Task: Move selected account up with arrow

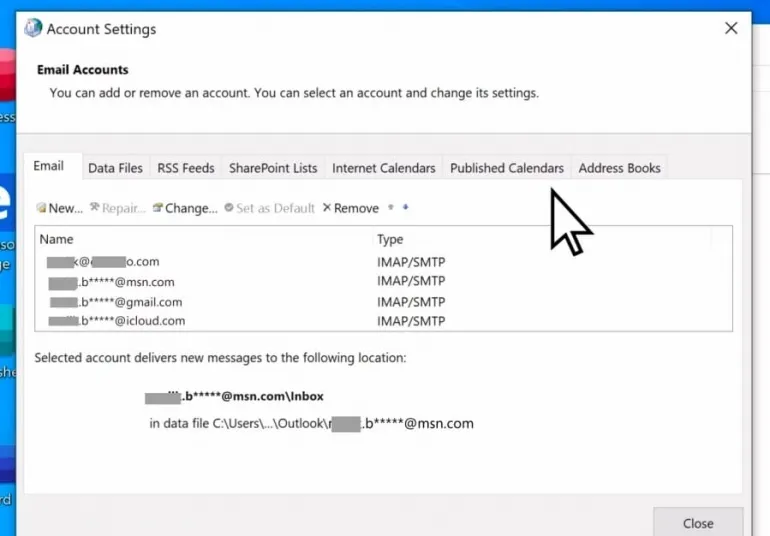Action: (x=391, y=208)
